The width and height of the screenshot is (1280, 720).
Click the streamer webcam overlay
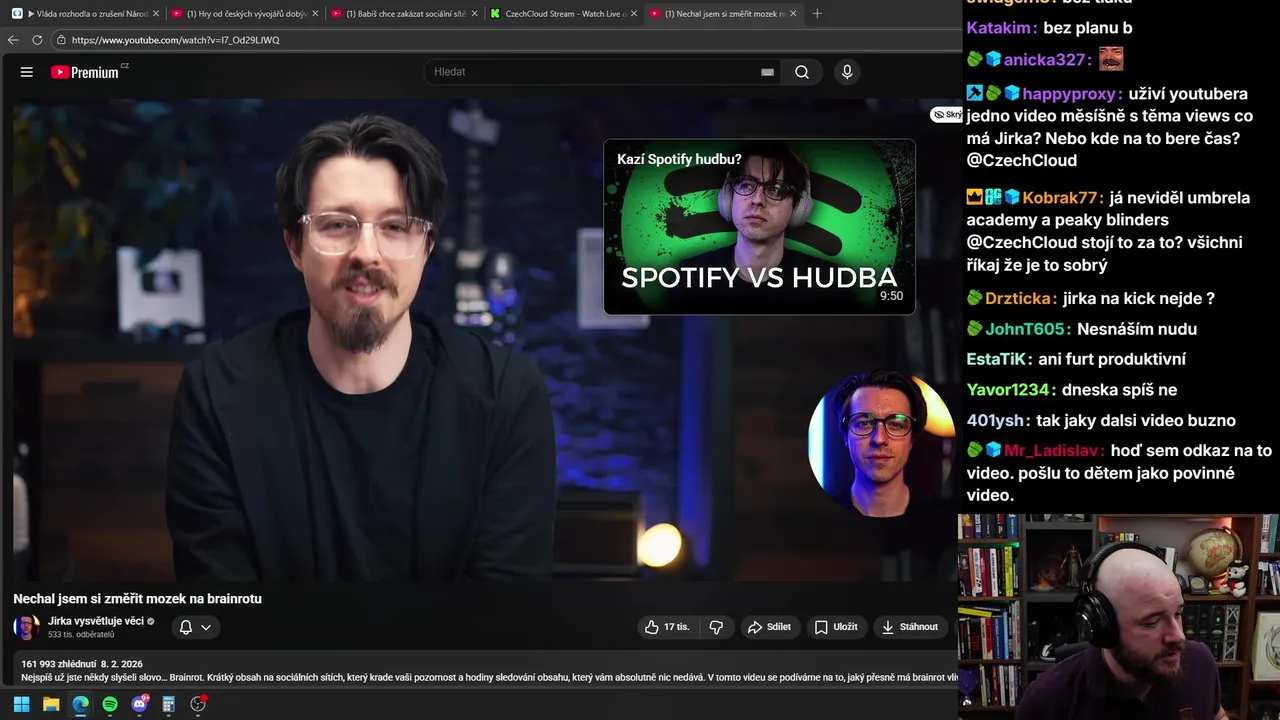pyautogui.click(x=1119, y=616)
